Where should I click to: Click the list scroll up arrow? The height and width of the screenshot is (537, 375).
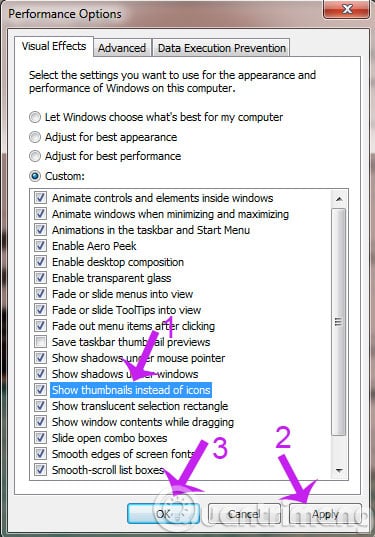[339, 199]
